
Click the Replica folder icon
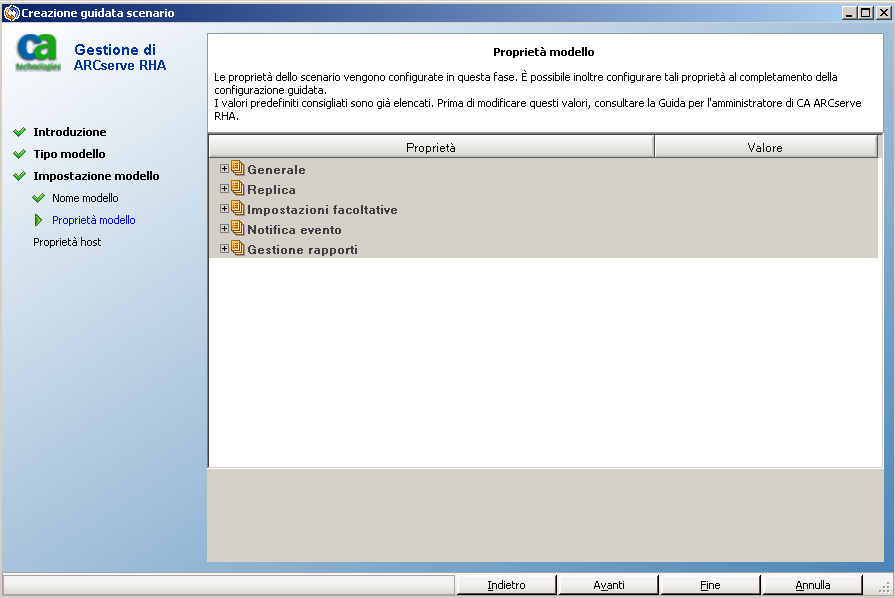coord(237,188)
